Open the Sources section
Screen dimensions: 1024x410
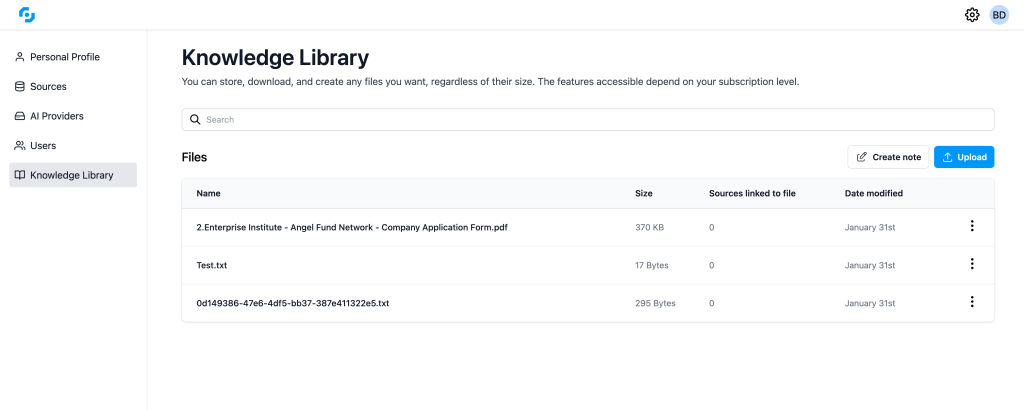click(x=73, y=86)
